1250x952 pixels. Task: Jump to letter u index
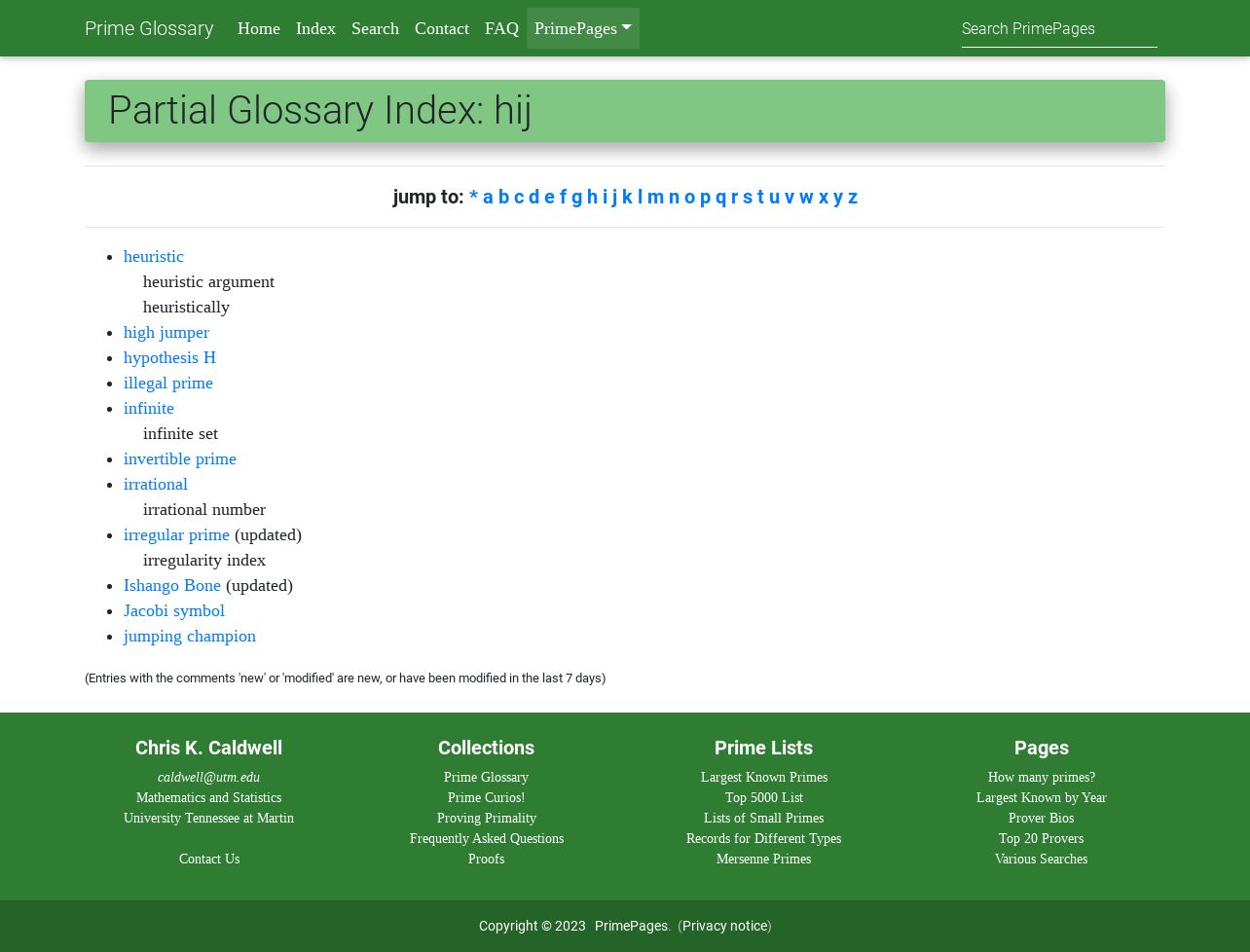[x=774, y=198]
